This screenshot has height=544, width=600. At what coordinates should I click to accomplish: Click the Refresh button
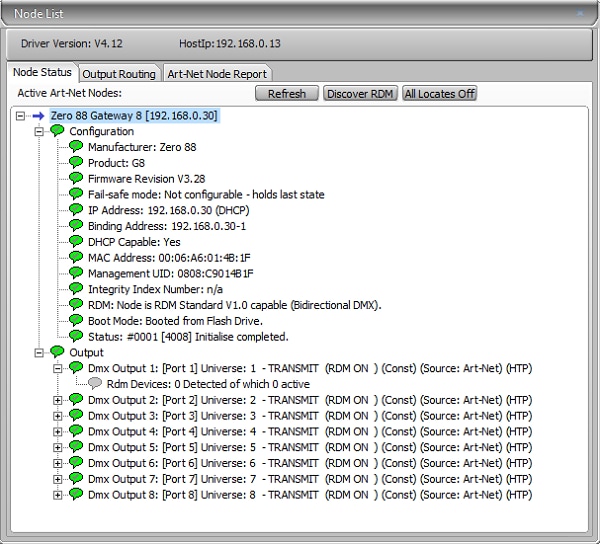pyautogui.click(x=287, y=93)
